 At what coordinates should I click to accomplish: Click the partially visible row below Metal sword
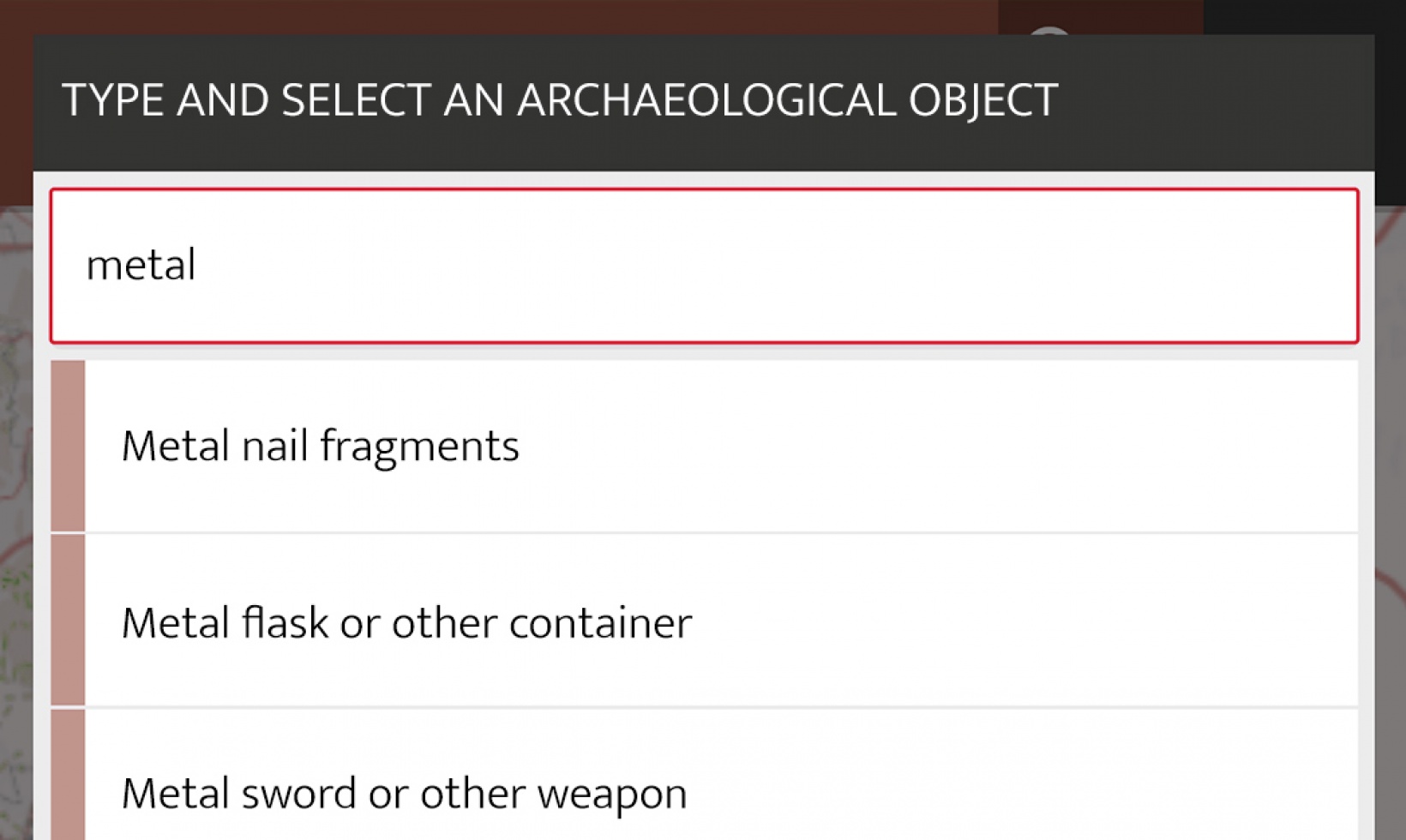[x=686, y=835]
